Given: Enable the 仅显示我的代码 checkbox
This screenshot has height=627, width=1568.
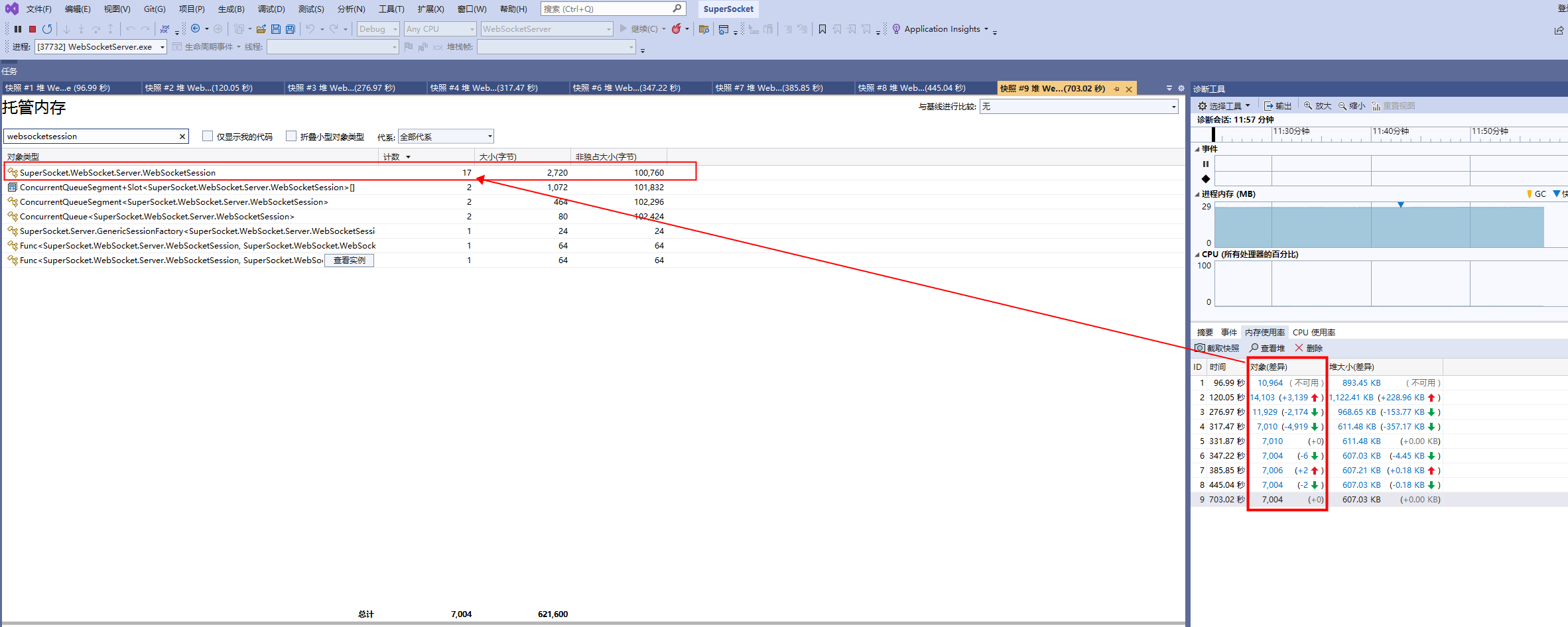Looking at the screenshot, I should pyautogui.click(x=208, y=136).
